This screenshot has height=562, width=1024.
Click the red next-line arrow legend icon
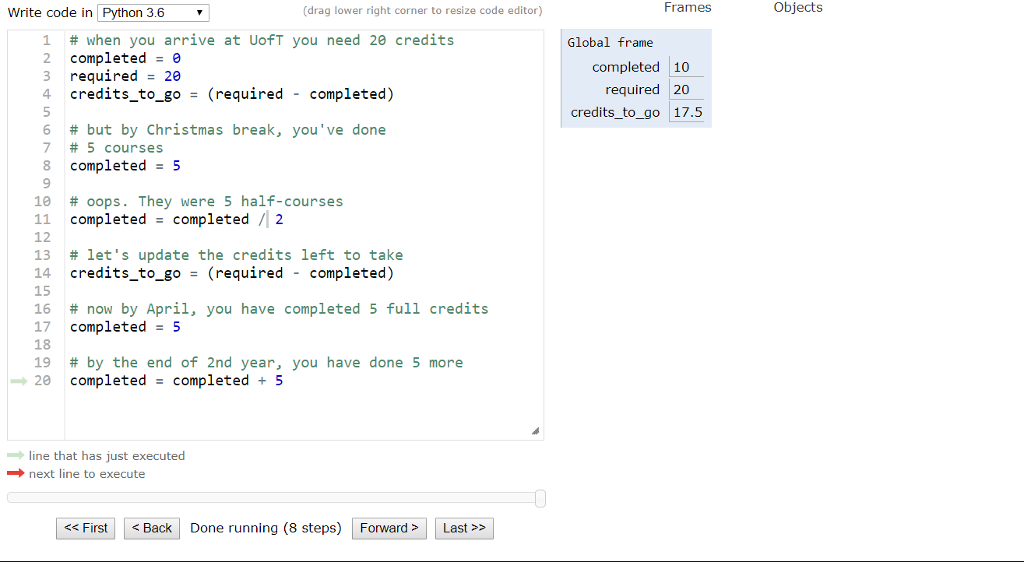(16, 473)
